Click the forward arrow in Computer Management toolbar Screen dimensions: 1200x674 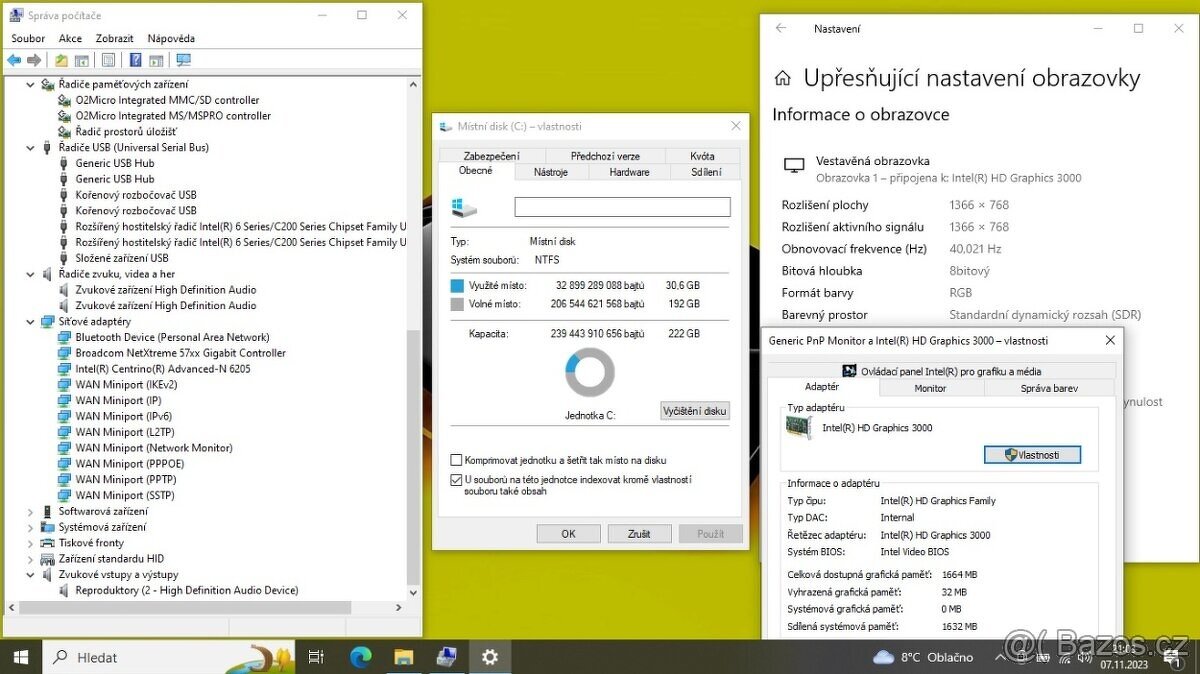[34, 60]
